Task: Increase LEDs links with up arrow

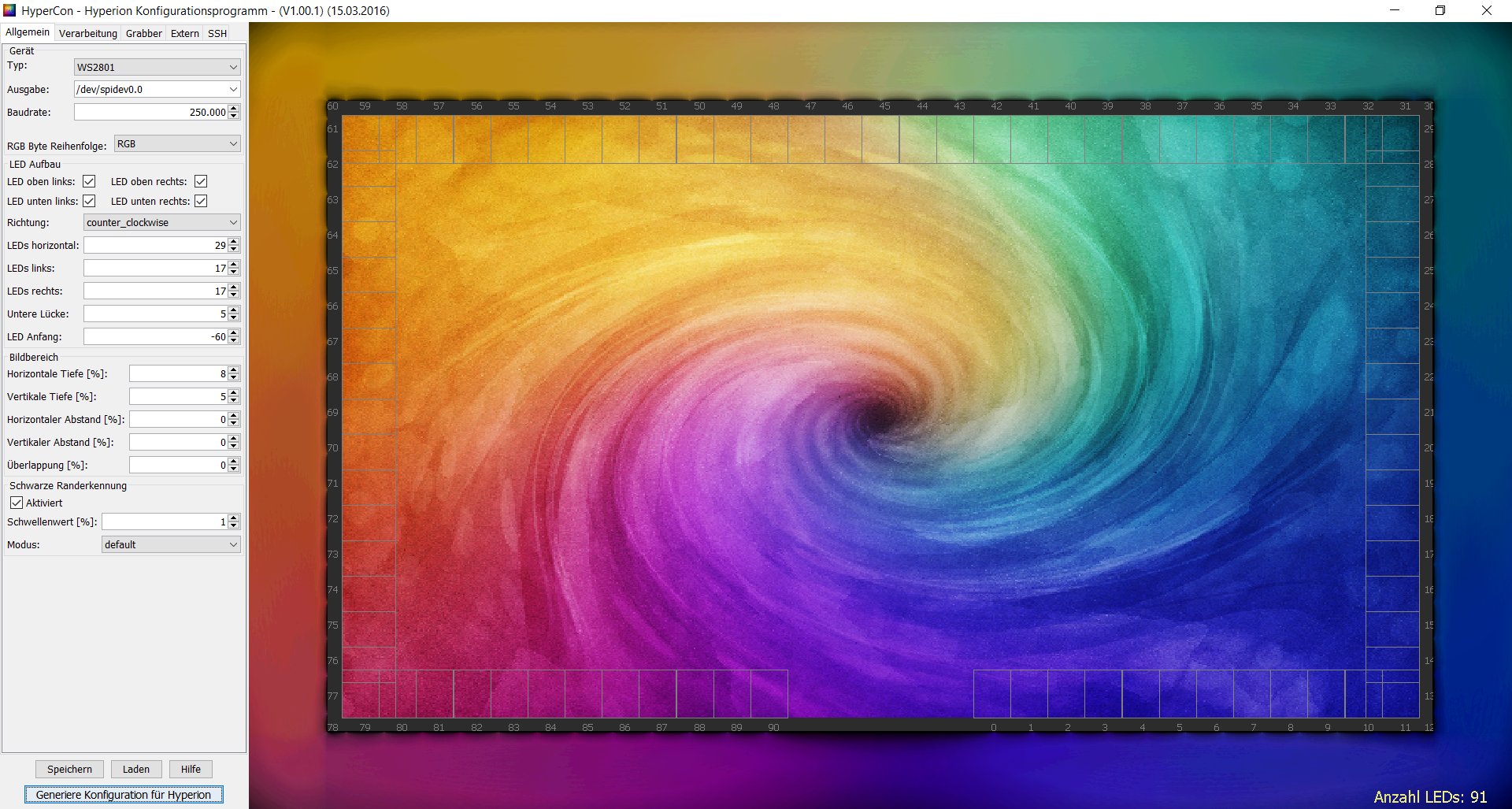Action: click(x=234, y=265)
